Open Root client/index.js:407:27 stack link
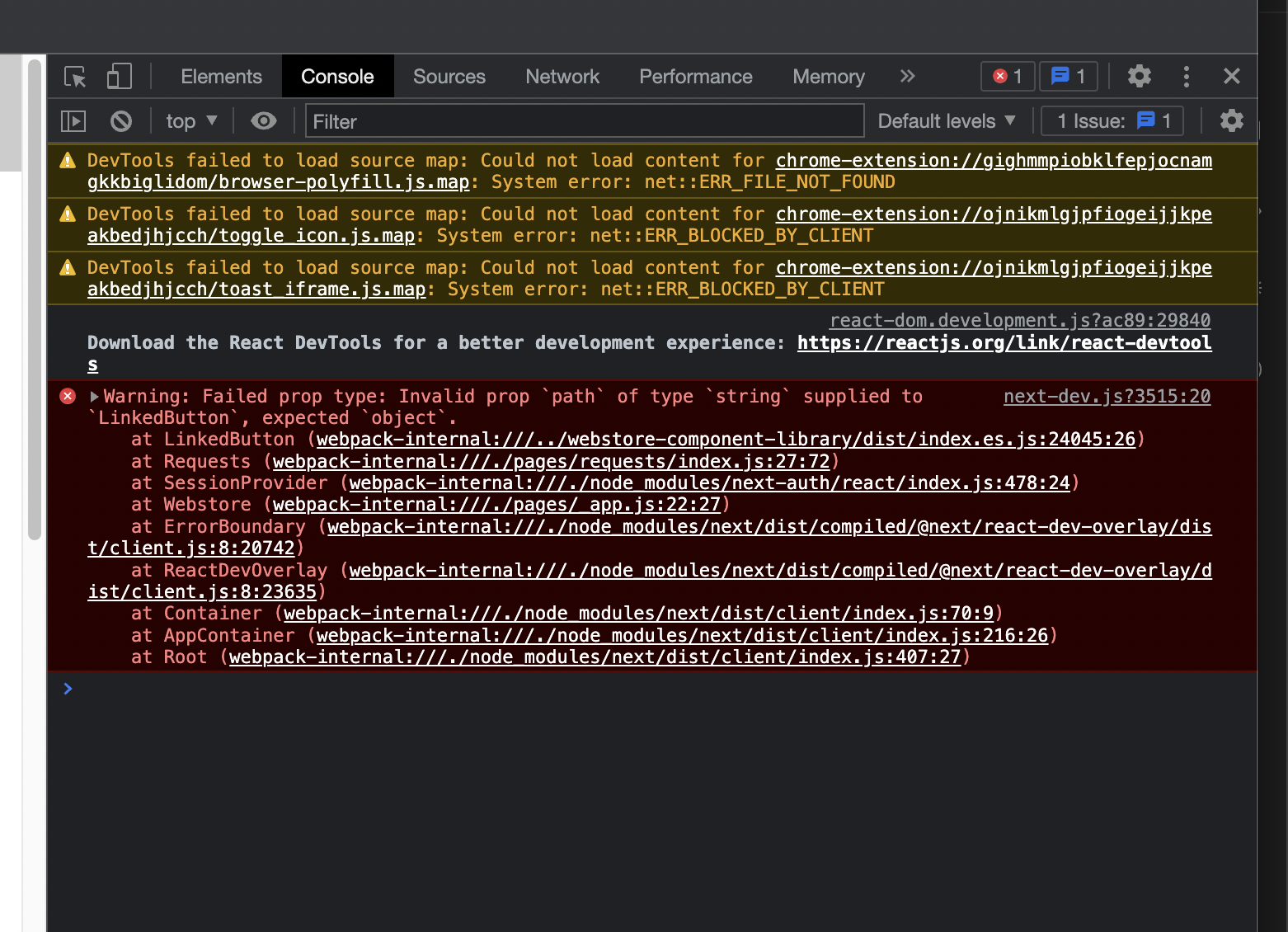 (595, 657)
